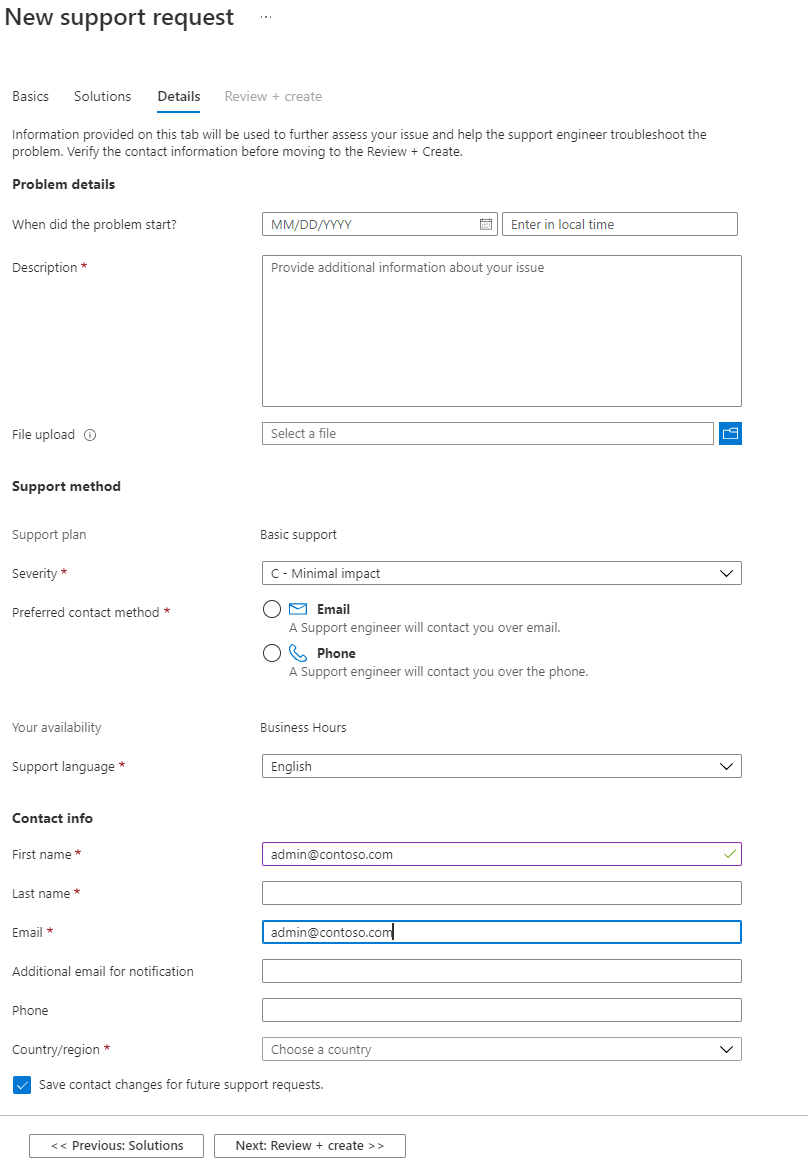808x1172 pixels.
Task: Open the ellipsis menu beside page title
Action: [265, 16]
